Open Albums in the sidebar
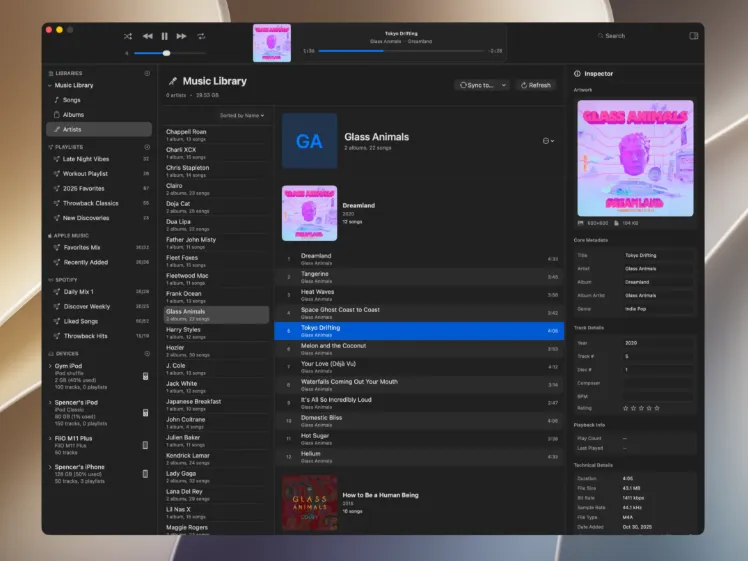Screen dimensions: 748x561 click(99, 114)
